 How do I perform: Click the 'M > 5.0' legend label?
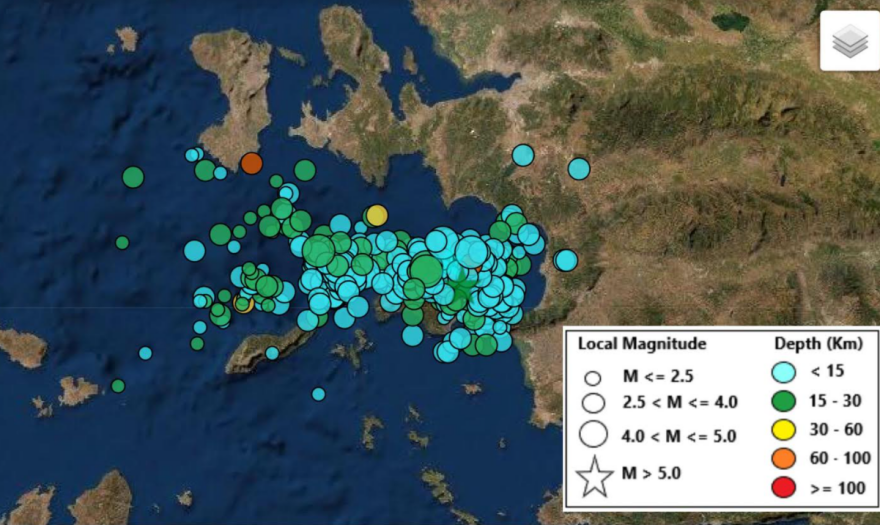click(651, 473)
